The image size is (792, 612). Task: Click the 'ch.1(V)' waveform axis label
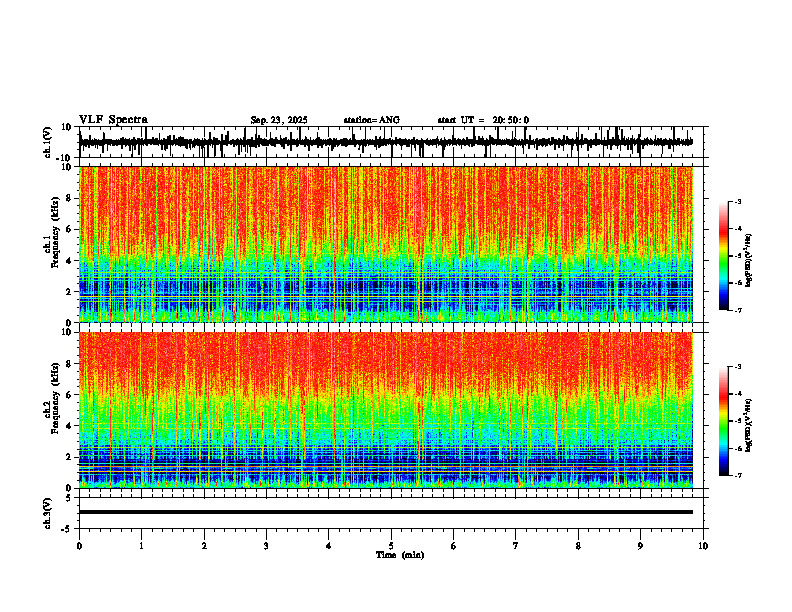coord(47,142)
